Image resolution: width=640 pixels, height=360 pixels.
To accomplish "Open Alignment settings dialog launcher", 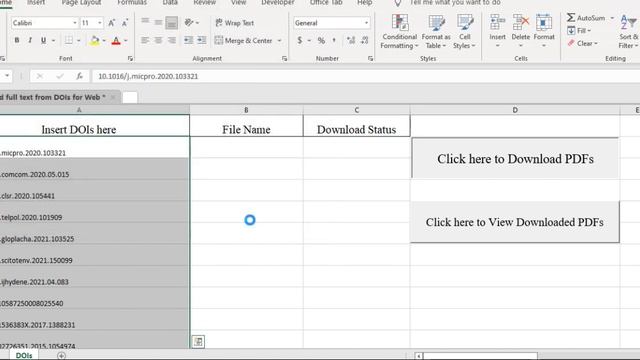I will point(284,59).
